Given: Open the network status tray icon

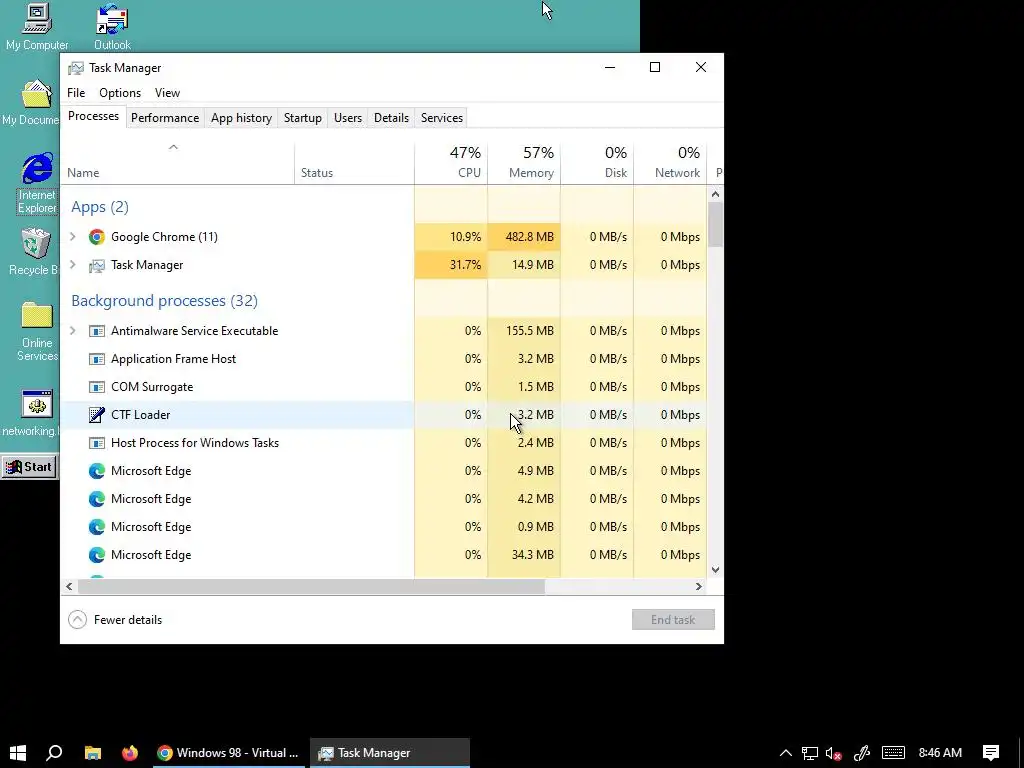Looking at the screenshot, I should 810,753.
